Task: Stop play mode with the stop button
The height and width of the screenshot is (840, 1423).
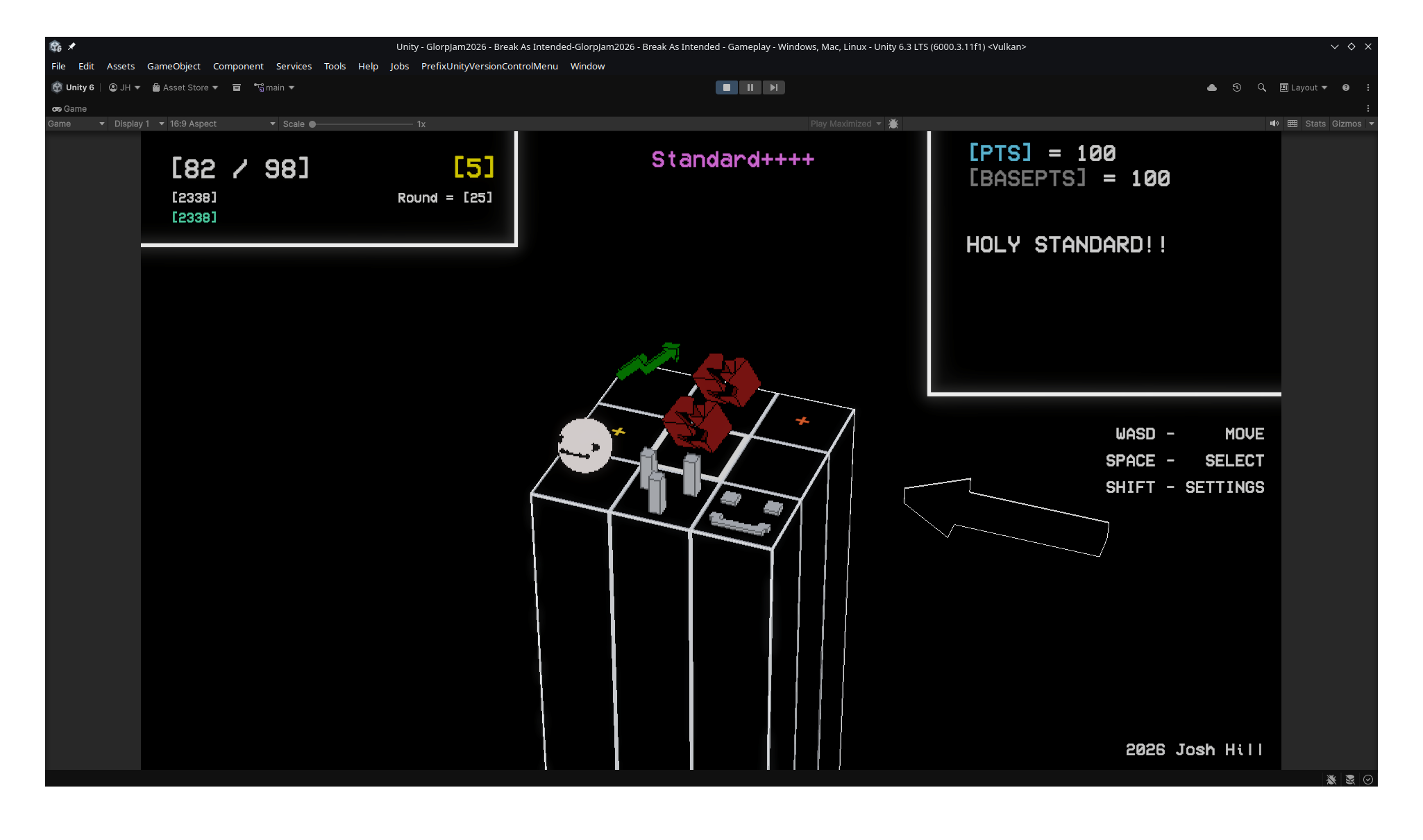Action: pos(726,87)
